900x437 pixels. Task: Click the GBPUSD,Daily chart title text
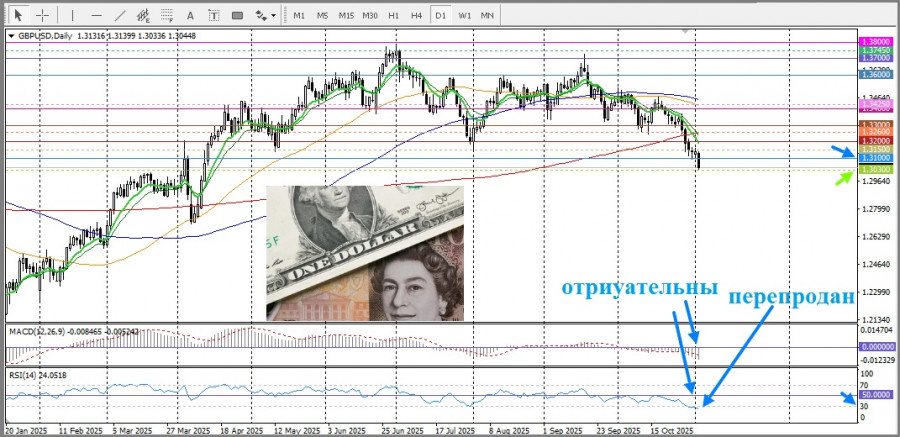pos(45,36)
